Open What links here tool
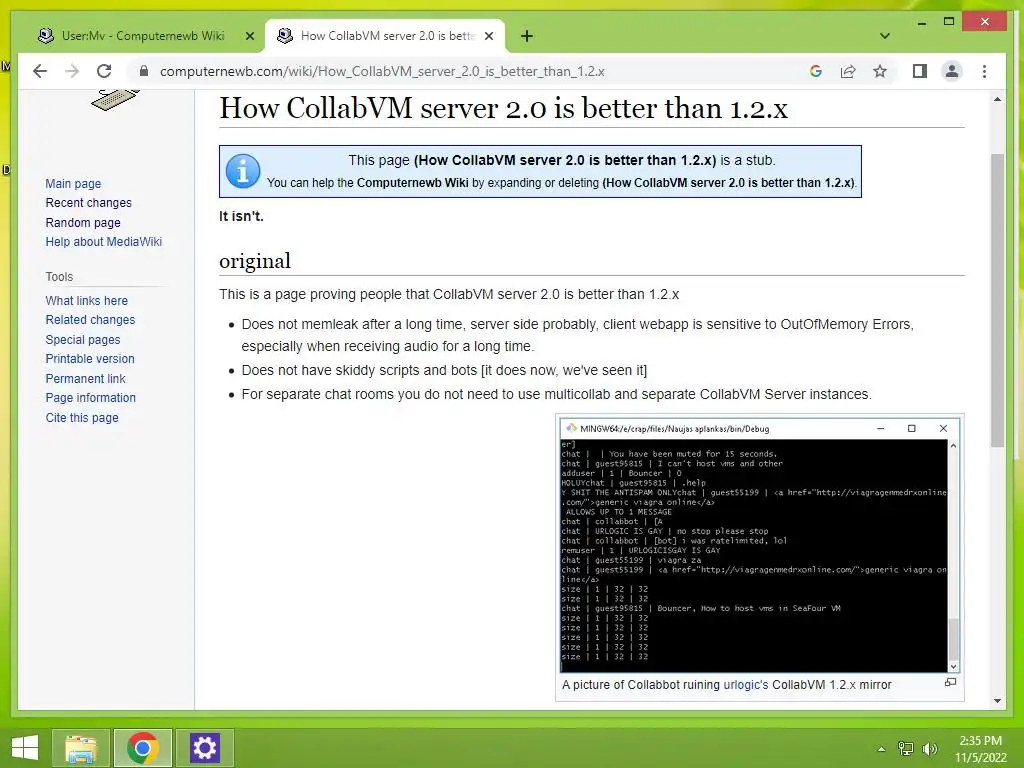Viewport: 1024px width, 768px height. [x=86, y=300]
